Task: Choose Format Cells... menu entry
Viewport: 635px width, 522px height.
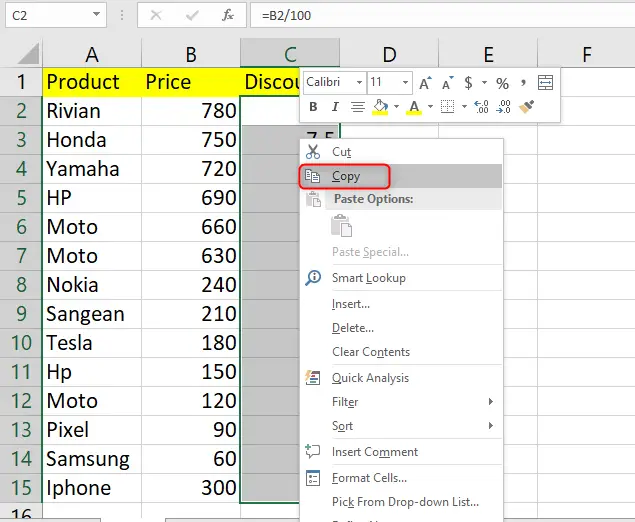Action: (x=402, y=478)
